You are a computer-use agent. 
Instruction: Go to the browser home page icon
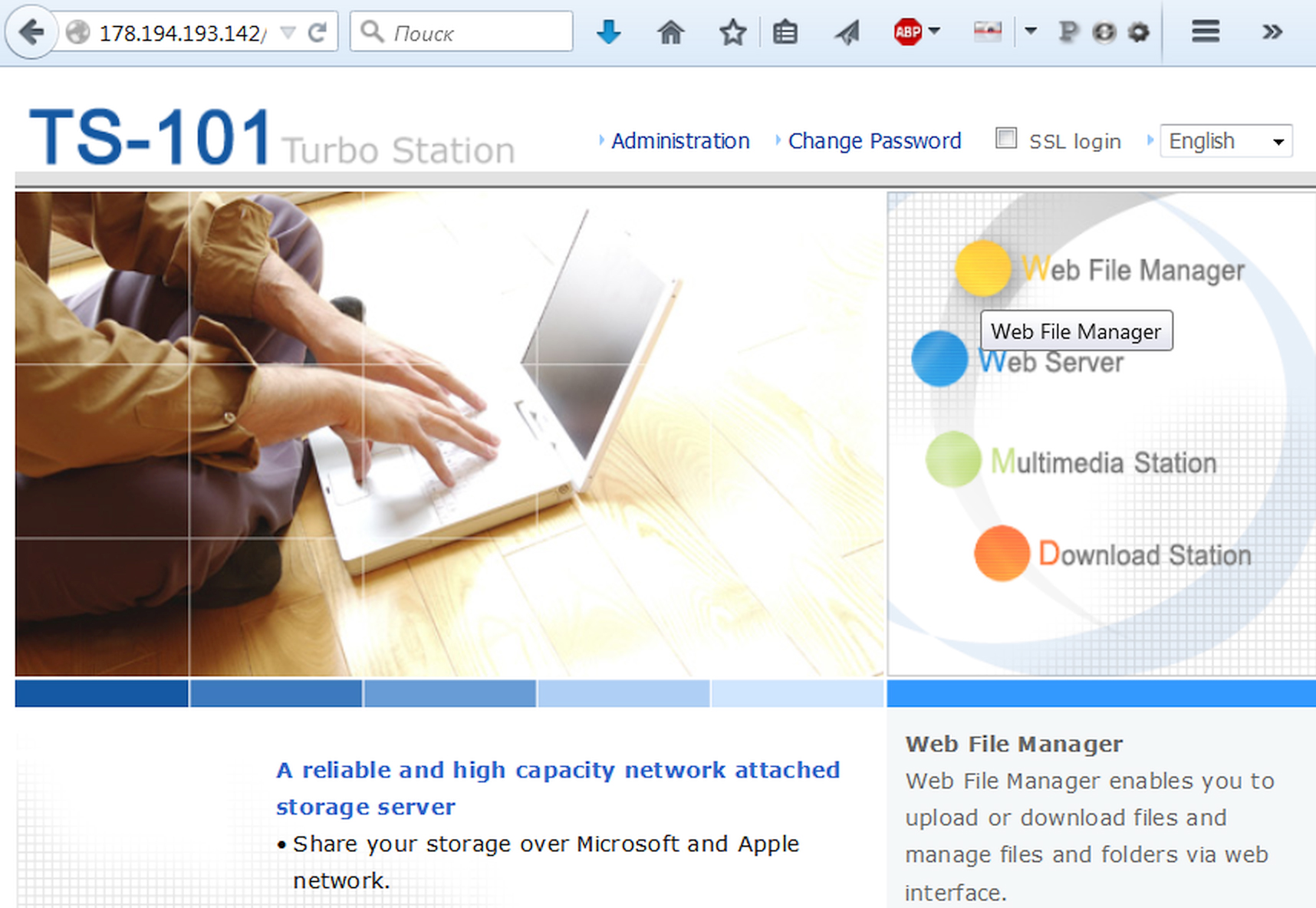[670, 32]
